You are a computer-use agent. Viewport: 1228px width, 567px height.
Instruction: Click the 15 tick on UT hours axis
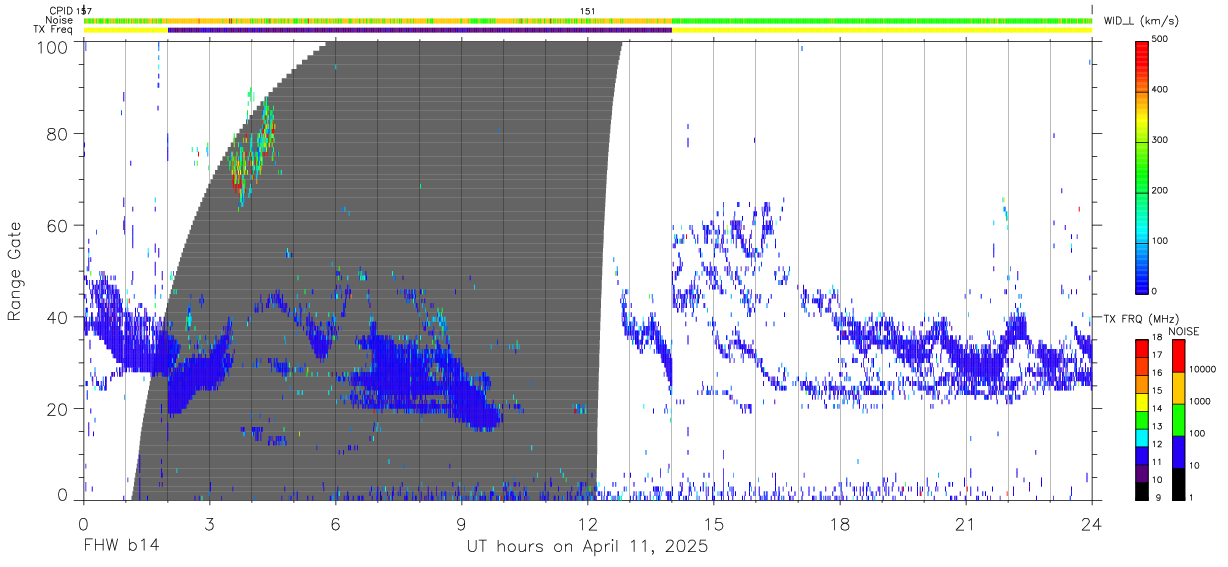[714, 524]
